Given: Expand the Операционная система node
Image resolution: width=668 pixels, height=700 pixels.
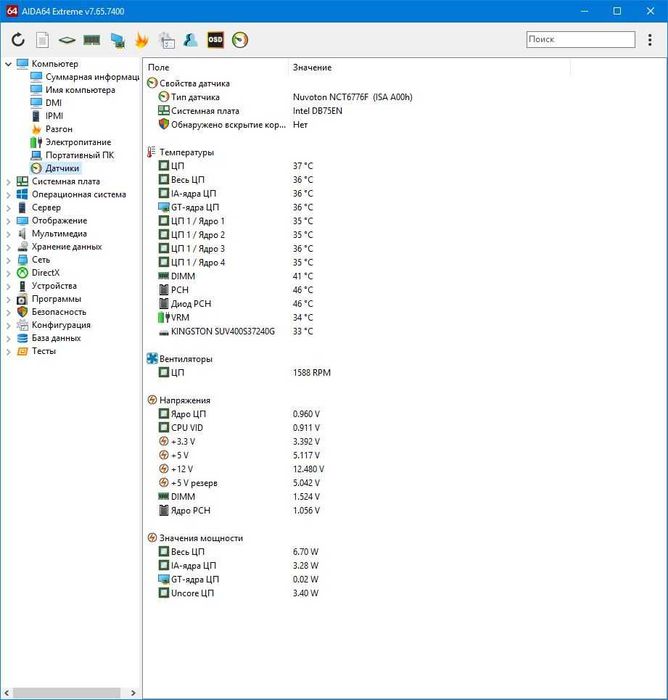Looking at the screenshot, I should click(8, 195).
